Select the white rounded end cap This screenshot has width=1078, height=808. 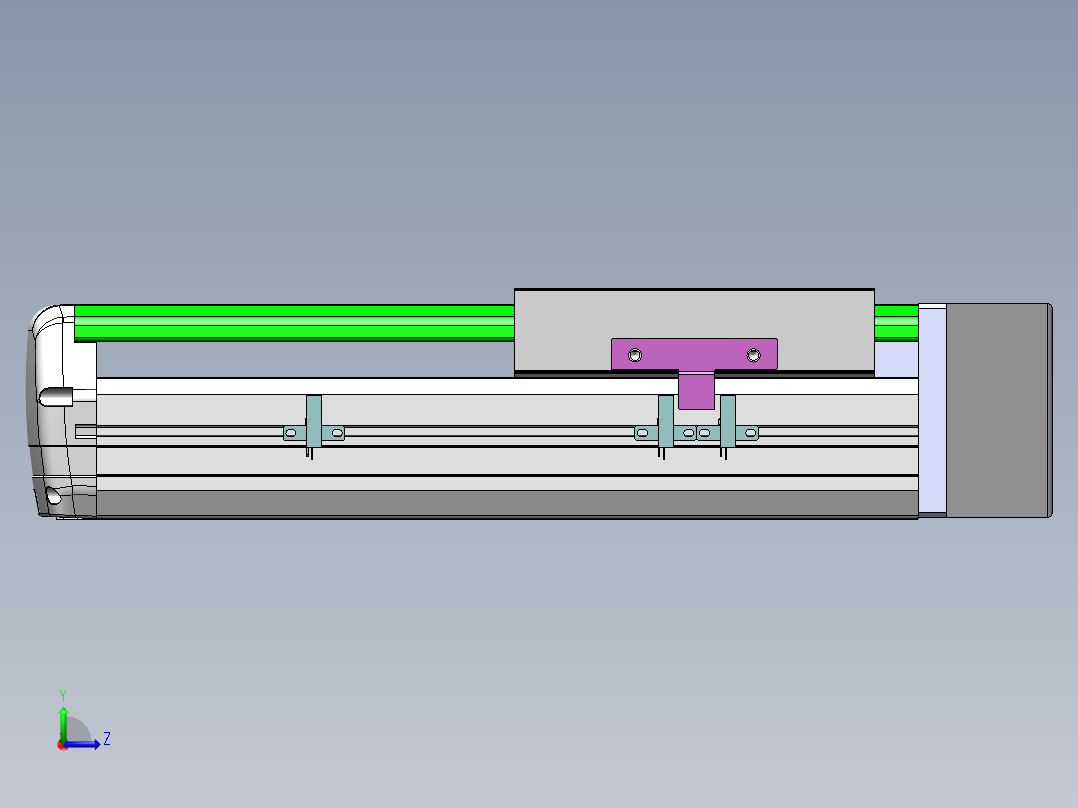point(62,411)
